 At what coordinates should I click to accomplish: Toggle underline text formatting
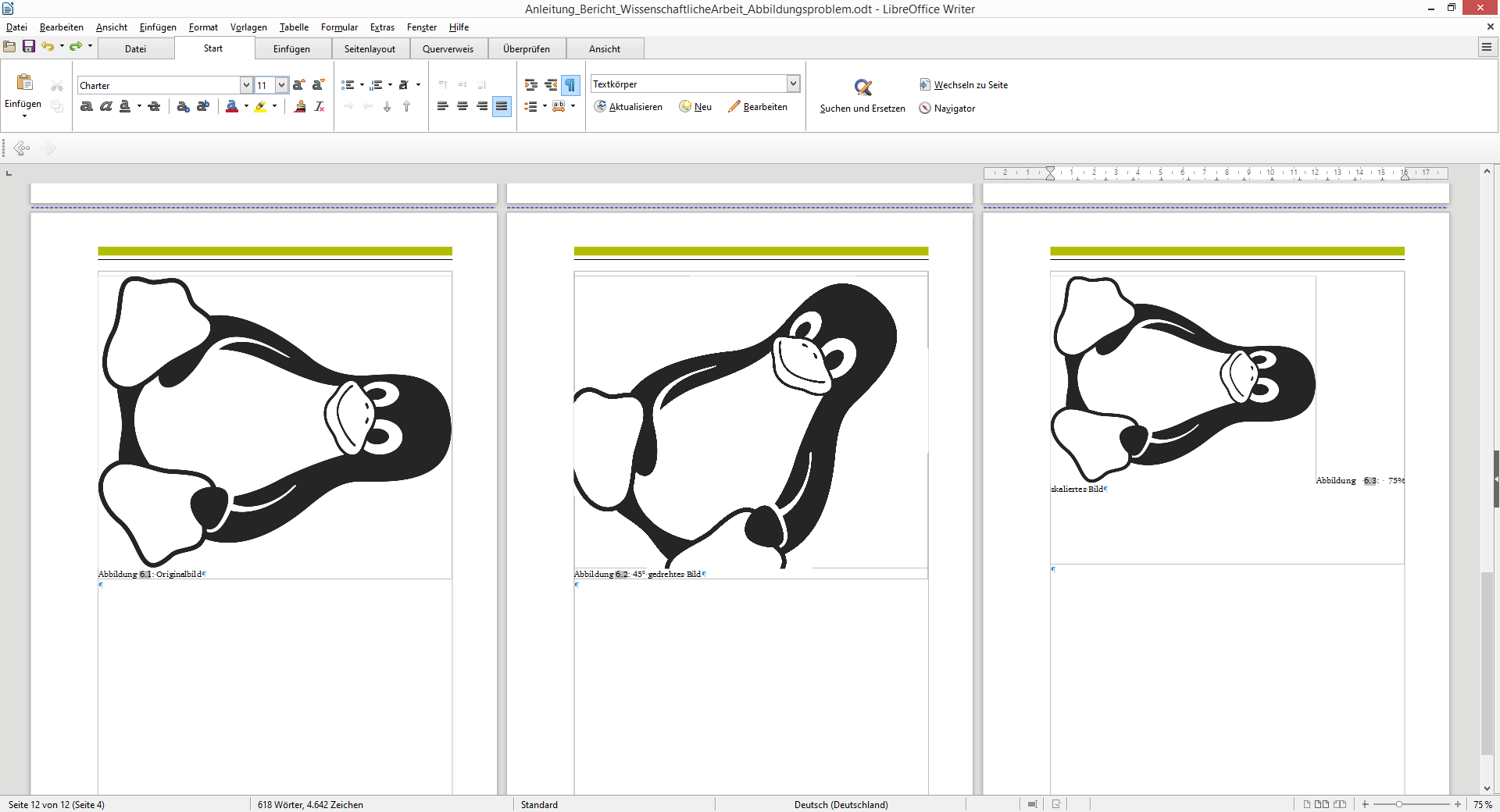[125, 106]
